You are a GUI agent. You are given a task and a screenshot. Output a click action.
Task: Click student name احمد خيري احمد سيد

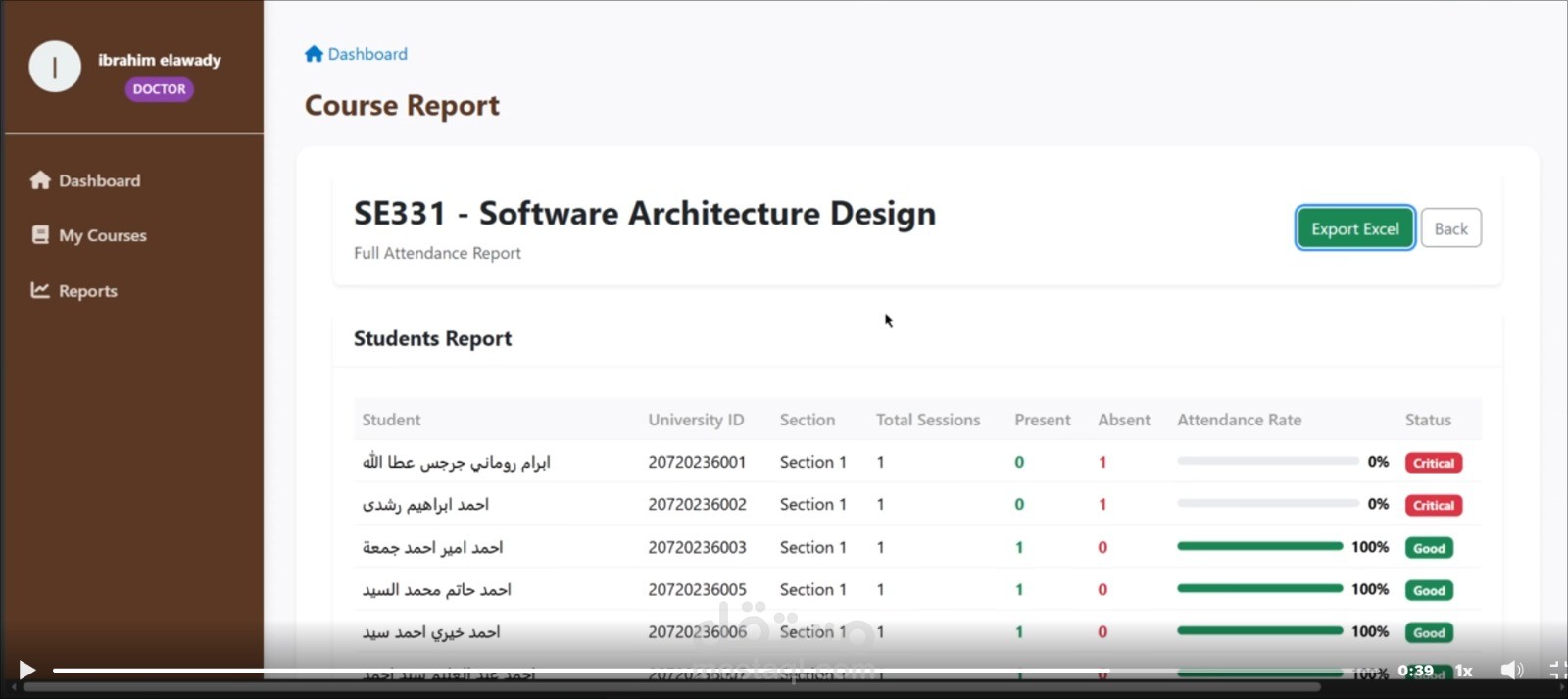(431, 631)
